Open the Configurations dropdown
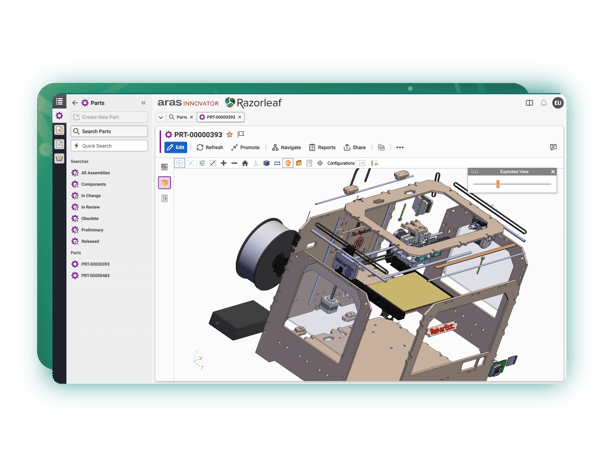 pos(345,163)
